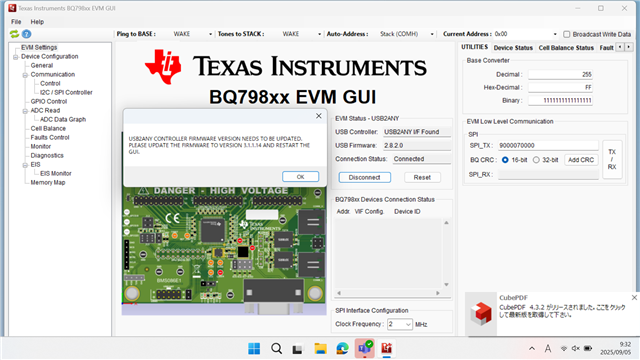The image size is (640, 360).
Task: Switch to Fault tab
Action: pyautogui.click(x=607, y=48)
